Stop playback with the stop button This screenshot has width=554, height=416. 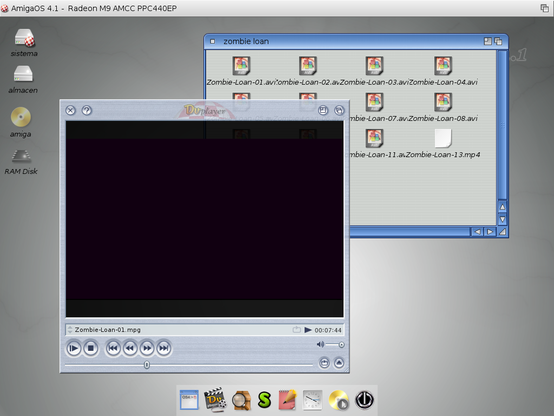[90, 348]
